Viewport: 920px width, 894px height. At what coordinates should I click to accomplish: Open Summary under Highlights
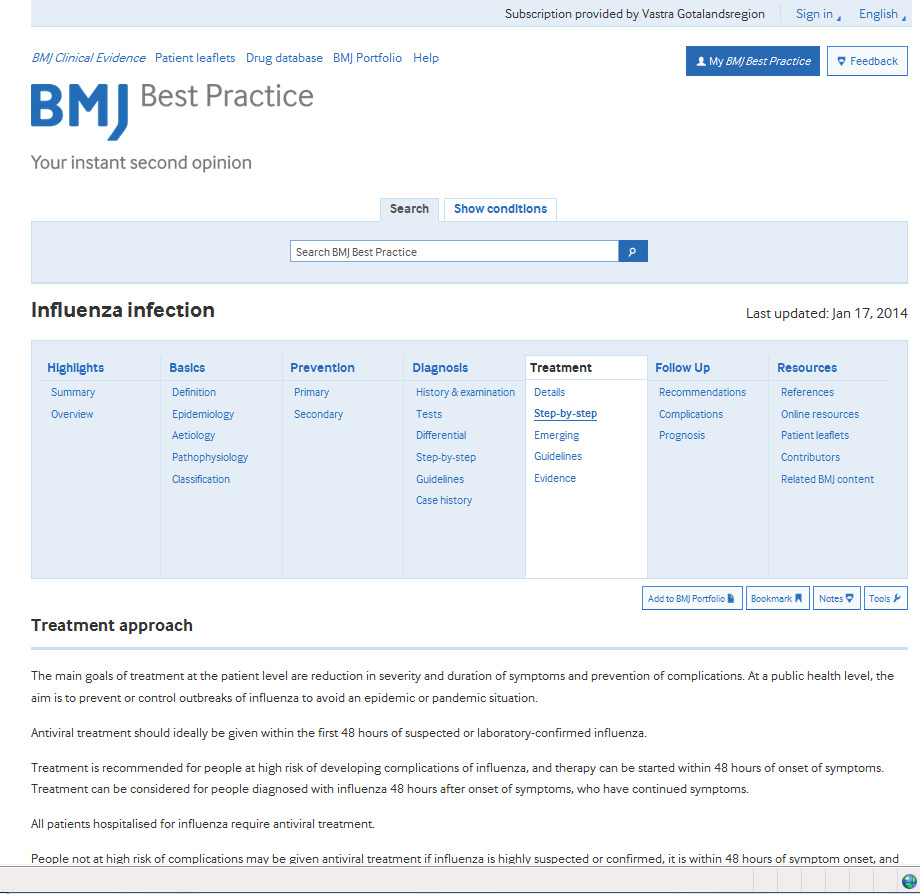73,392
